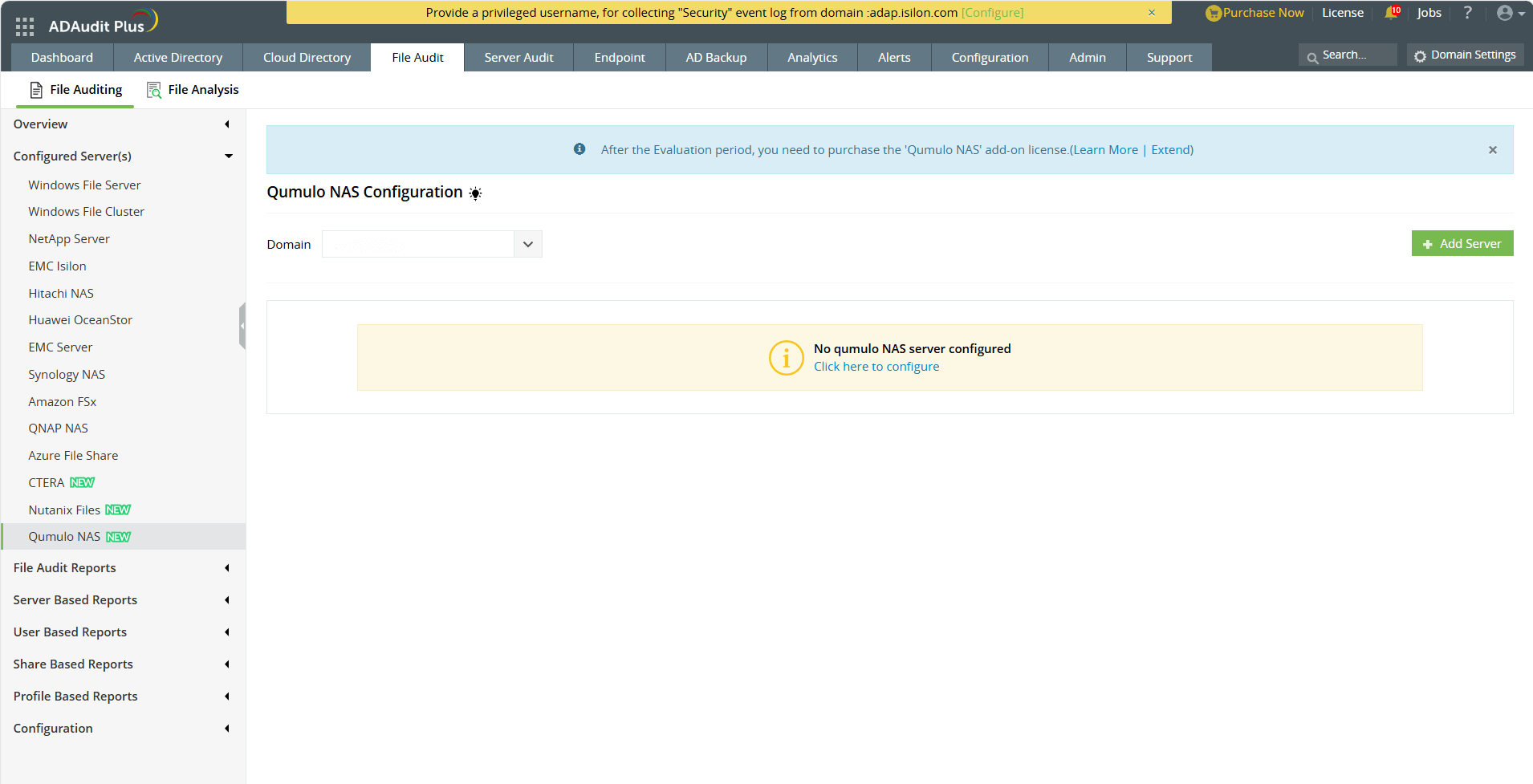1533x784 pixels.
Task: Click the File Auditing document icon
Action: pos(35,89)
